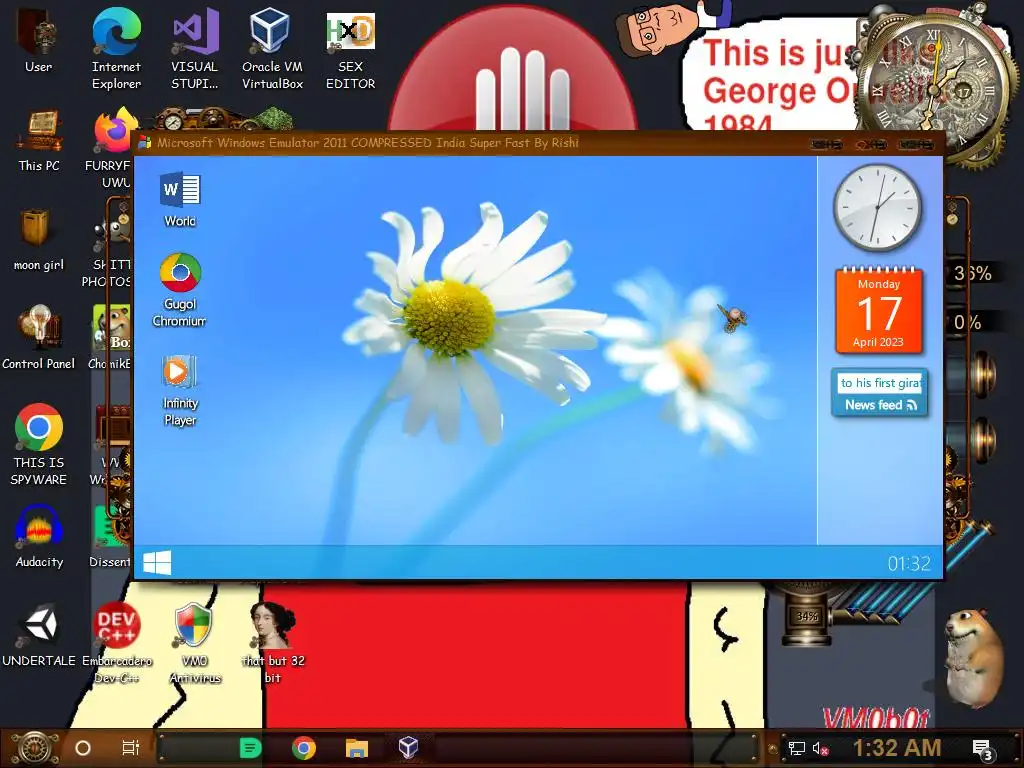Launch Internet Explorer Edge desktop icon
Screen dimensions: 1024x768
click(116, 48)
